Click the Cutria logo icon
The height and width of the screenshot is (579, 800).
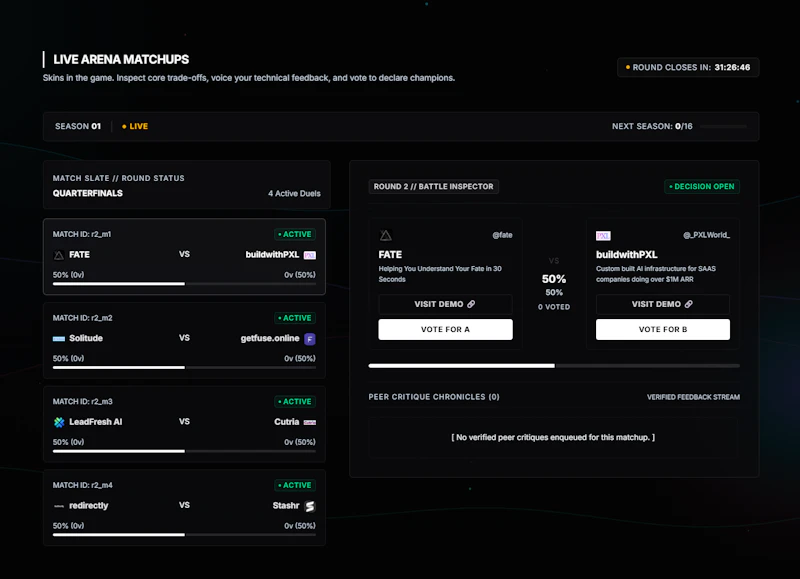point(310,422)
